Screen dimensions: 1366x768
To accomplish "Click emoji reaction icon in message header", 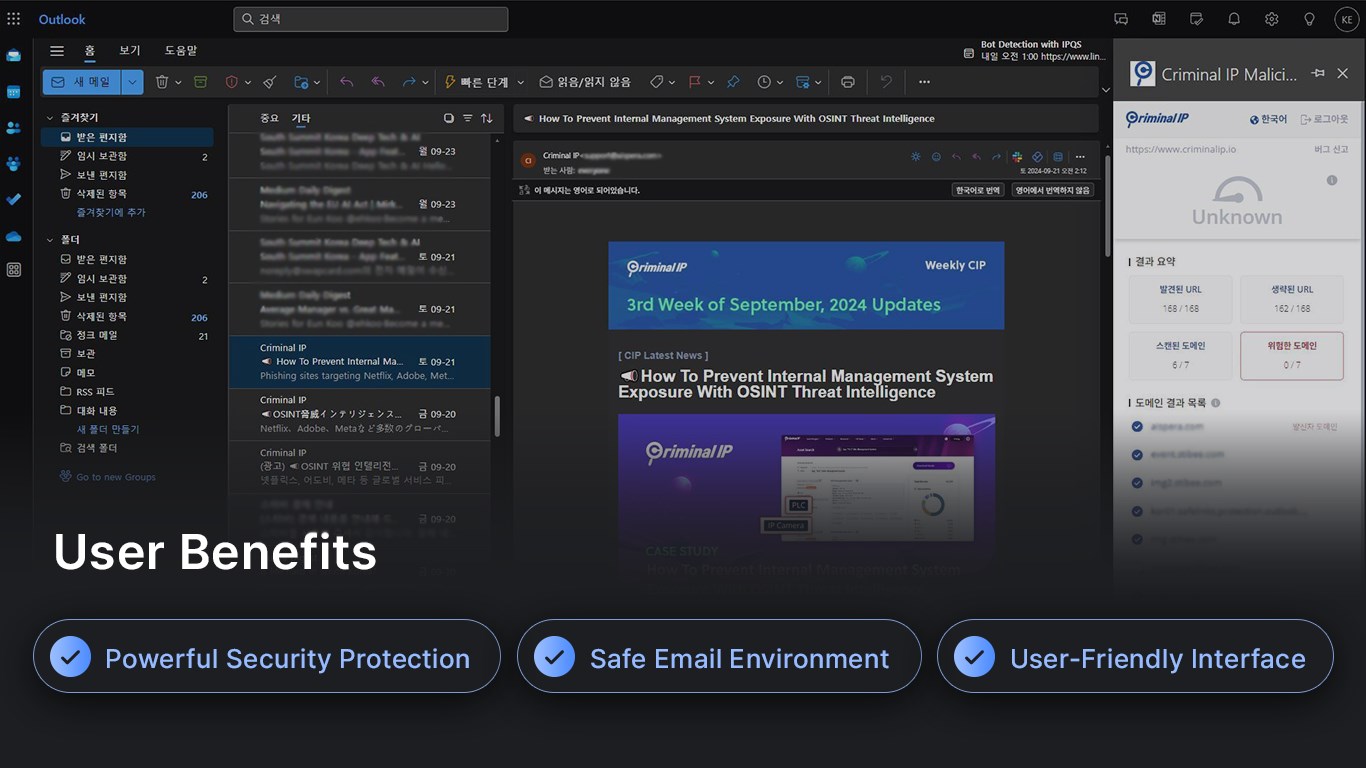I will tap(936, 157).
